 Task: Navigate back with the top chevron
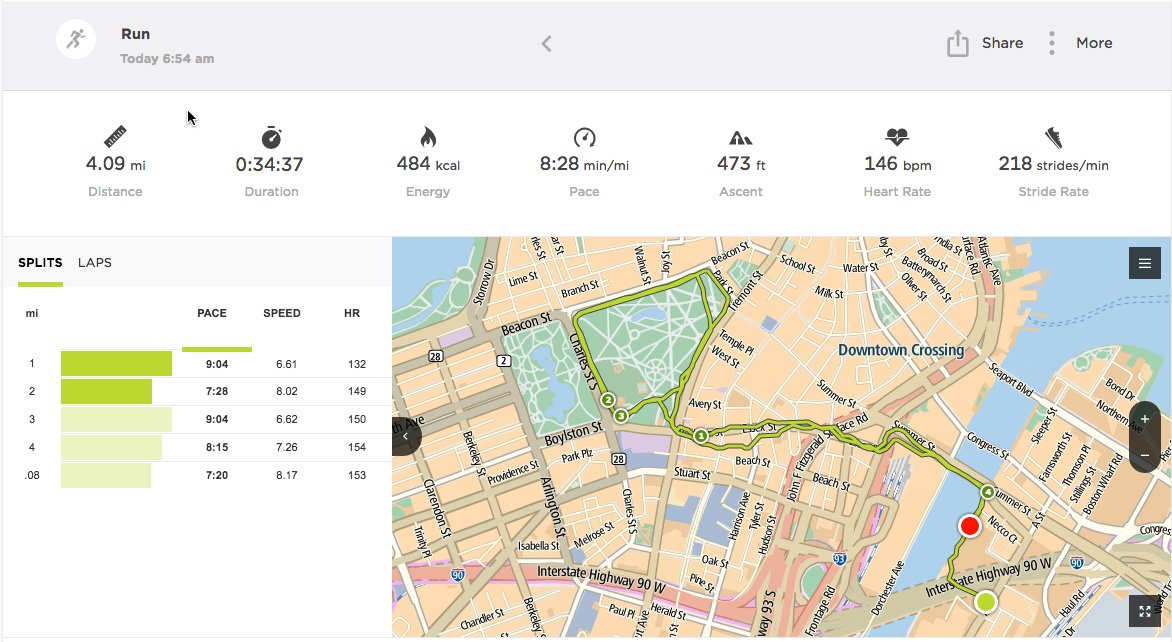546,43
